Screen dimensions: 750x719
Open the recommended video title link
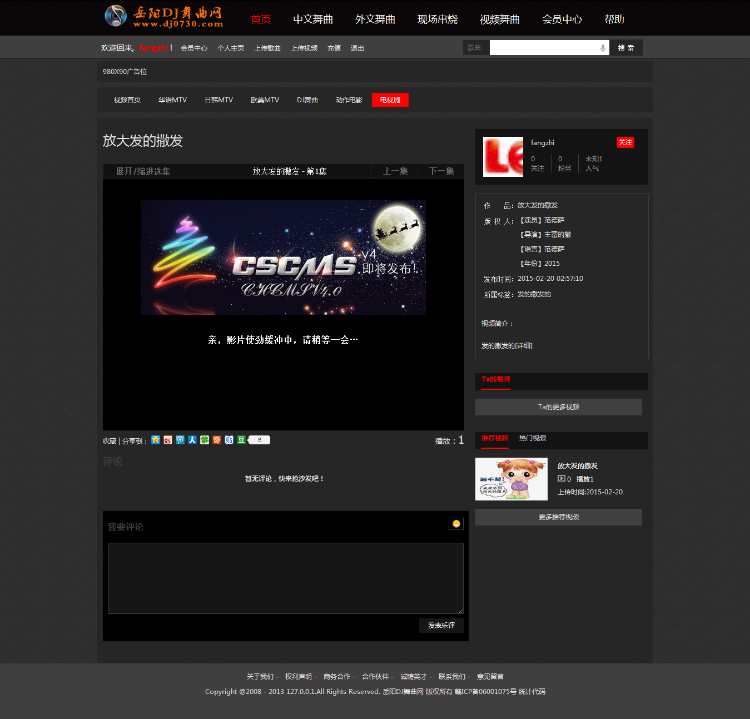tap(577, 466)
